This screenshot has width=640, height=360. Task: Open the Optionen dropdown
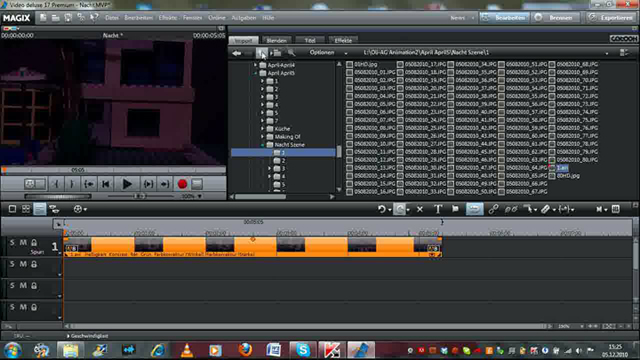click(328, 53)
